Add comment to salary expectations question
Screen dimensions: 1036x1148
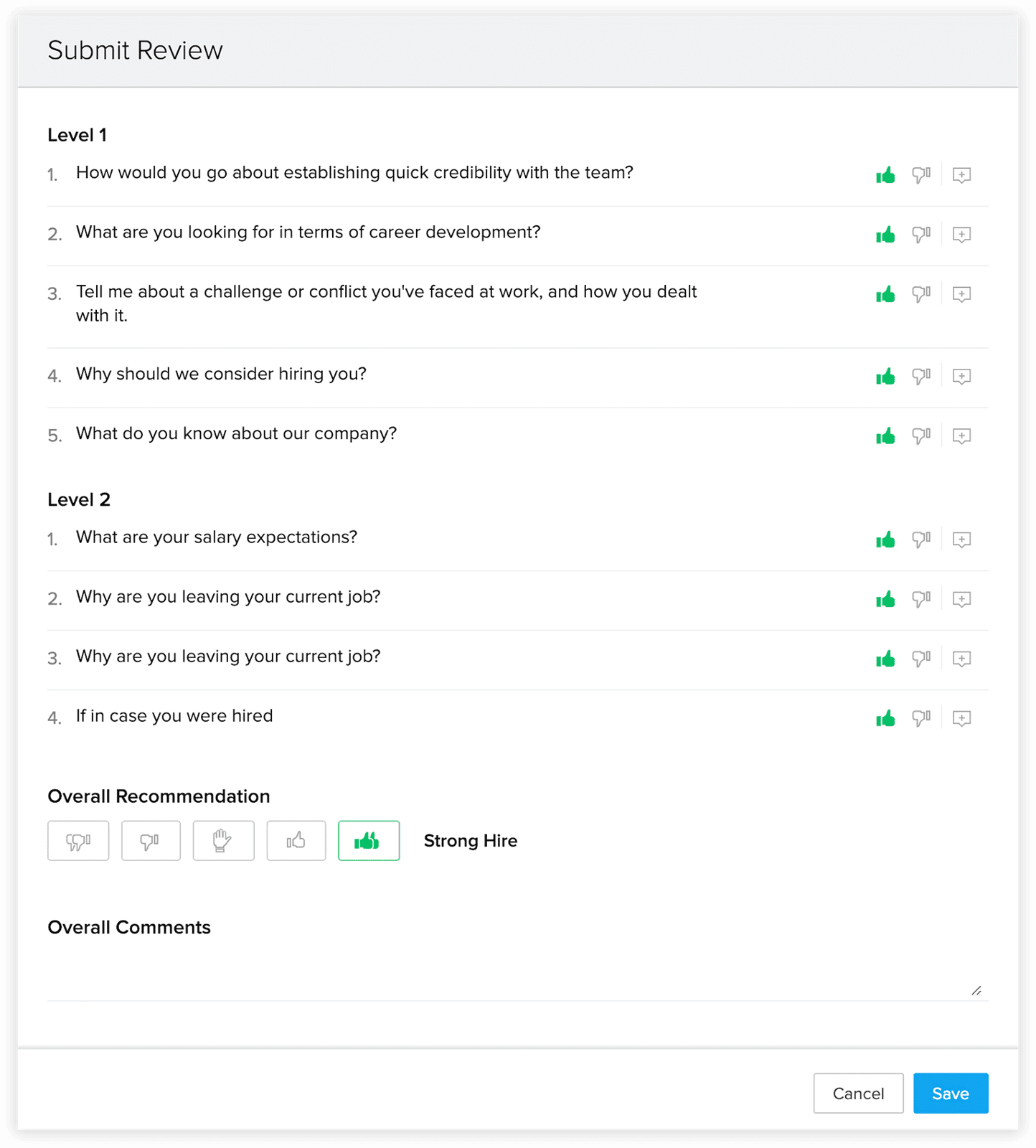coord(961,540)
